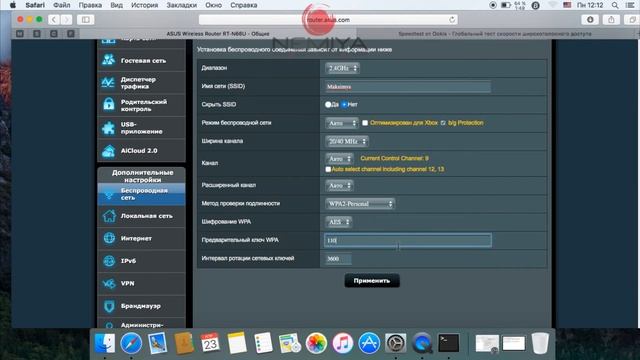
Task: Open the Вид menu
Action: click(116, 5)
